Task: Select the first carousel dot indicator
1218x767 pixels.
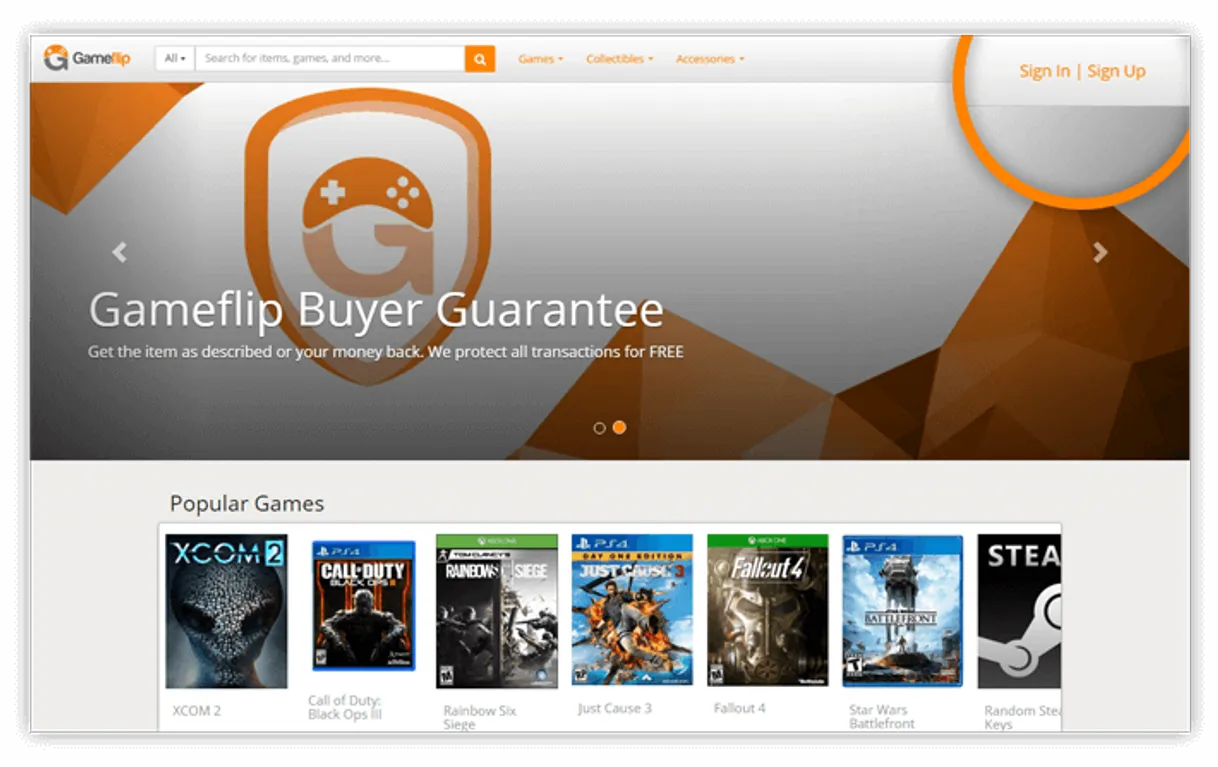Action: pos(599,428)
